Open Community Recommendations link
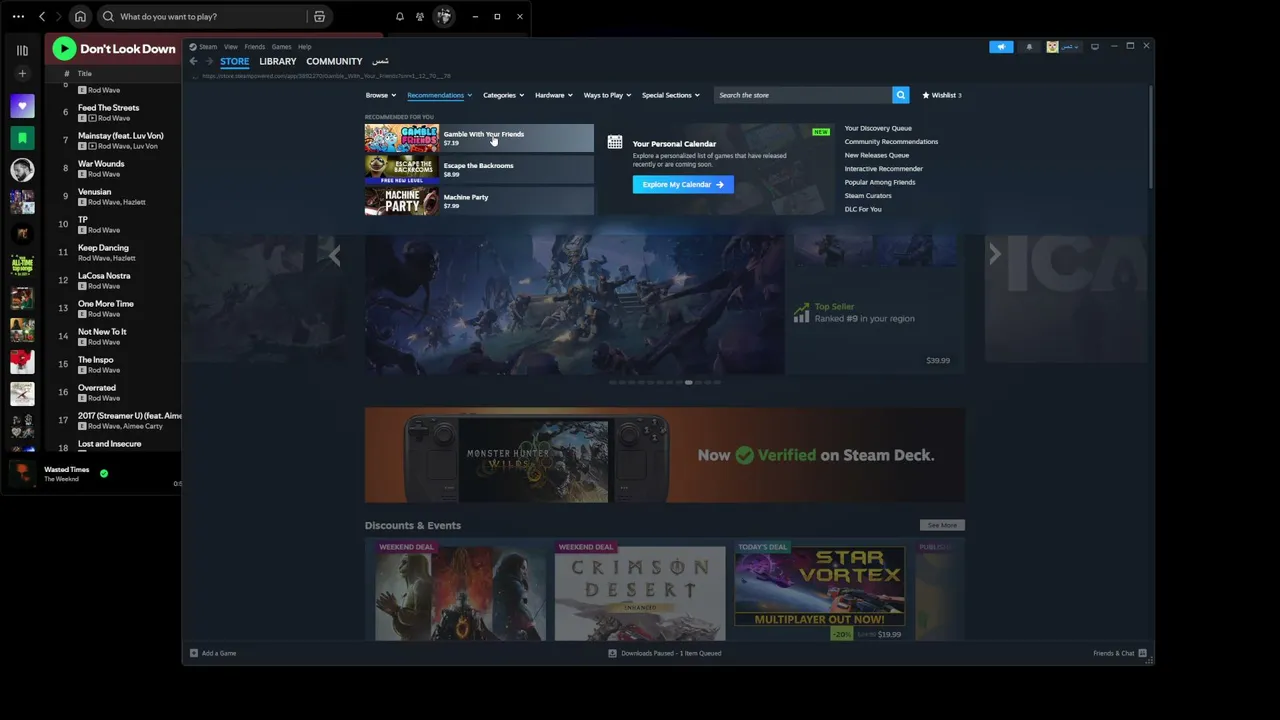Screen dimensions: 1280x720 (891, 142)
